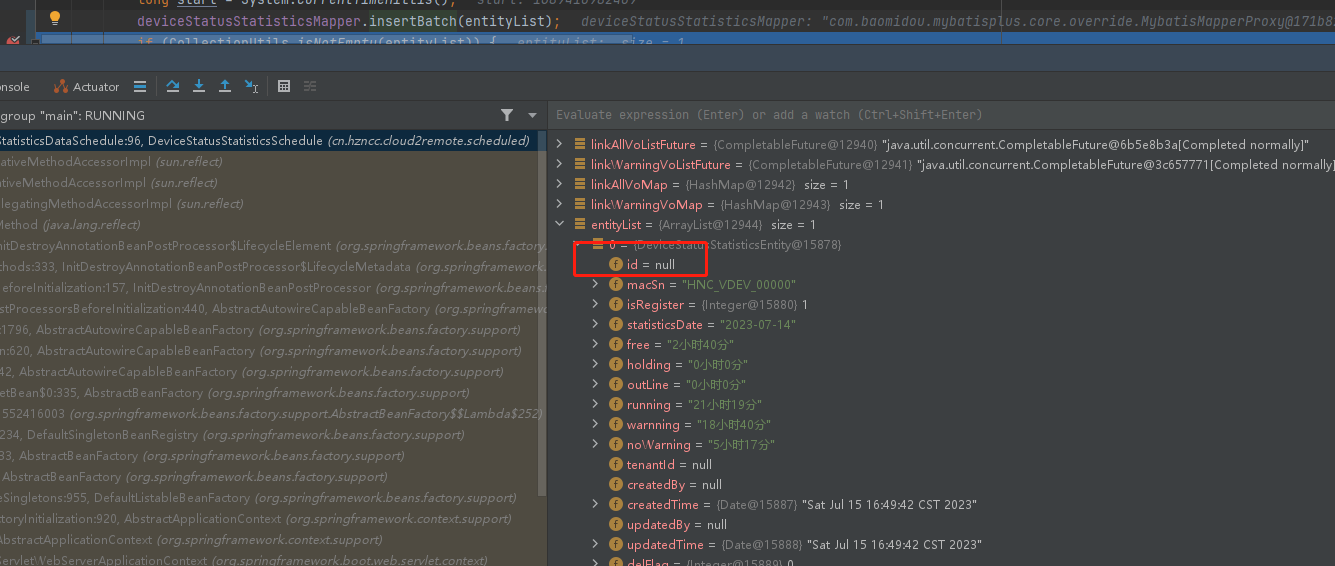Click the Step Out debugger icon
This screenshot has height=566, width=1335.
(225, 86)
